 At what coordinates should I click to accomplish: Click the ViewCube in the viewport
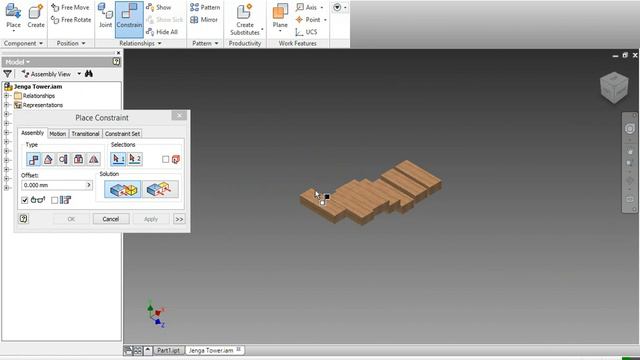614,87
